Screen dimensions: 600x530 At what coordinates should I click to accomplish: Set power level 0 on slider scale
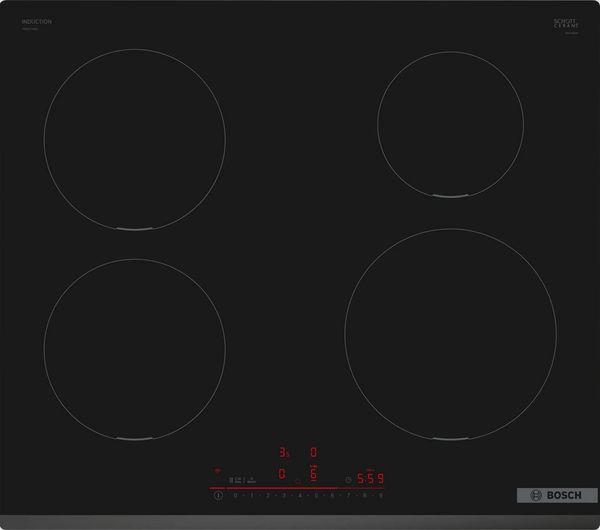point(235,495)
